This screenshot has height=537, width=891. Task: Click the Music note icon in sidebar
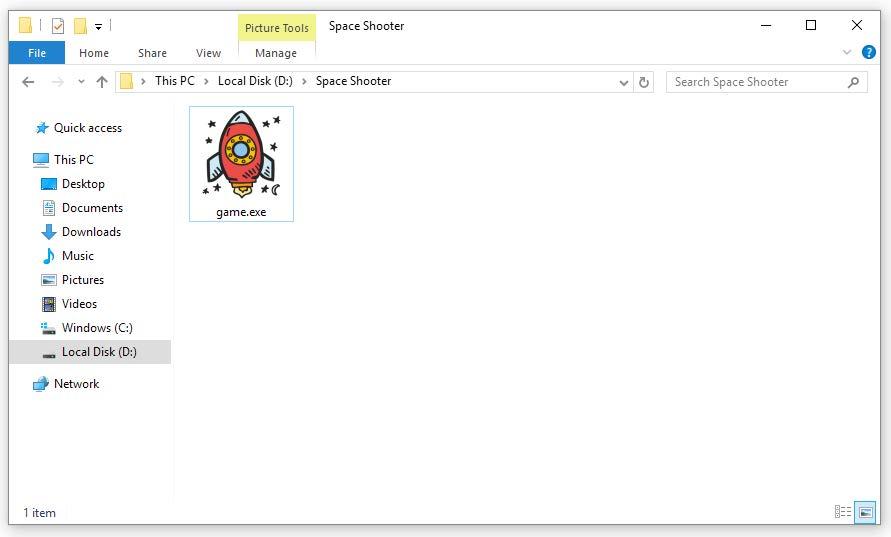(x=49, y=256)
